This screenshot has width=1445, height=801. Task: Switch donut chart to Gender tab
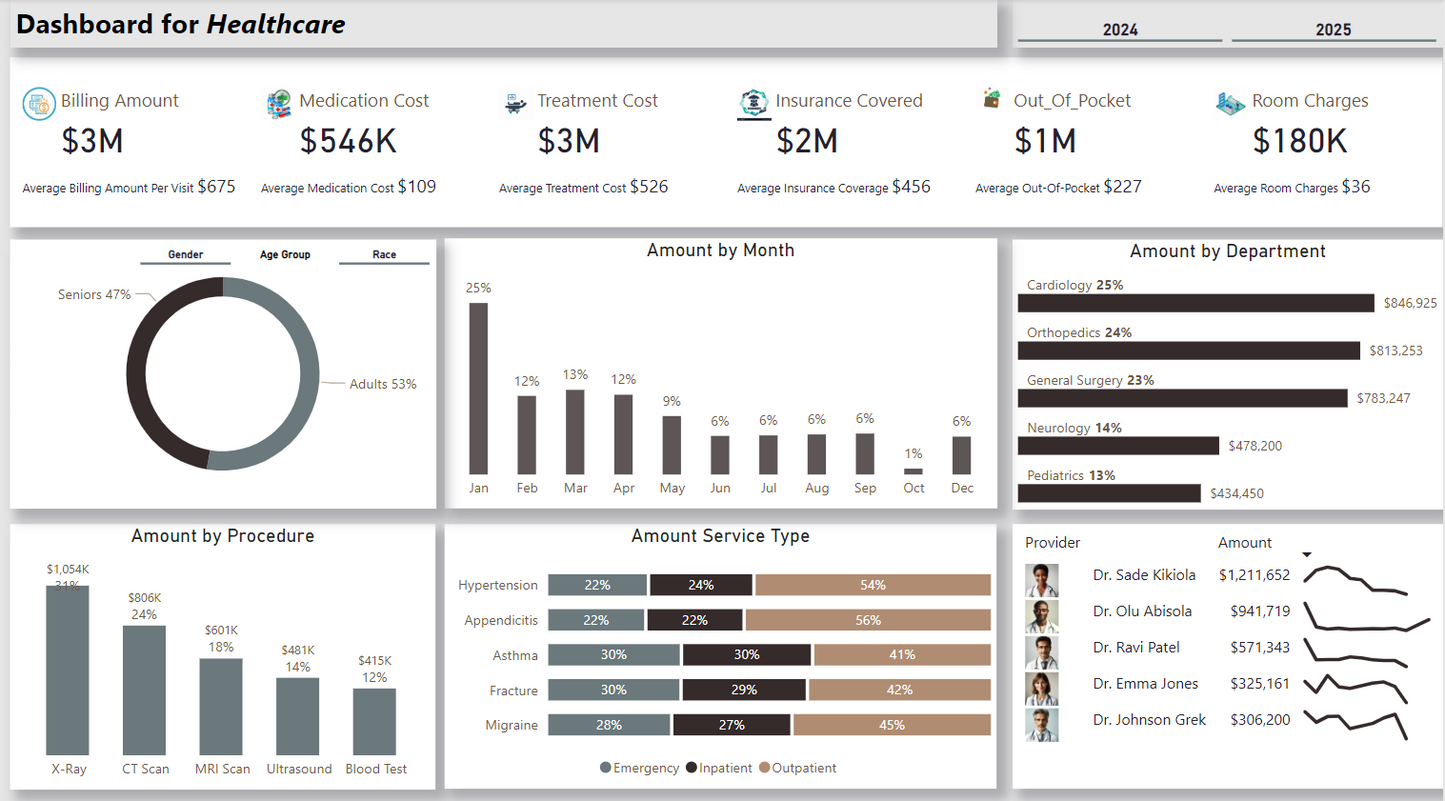click(185, 255)
